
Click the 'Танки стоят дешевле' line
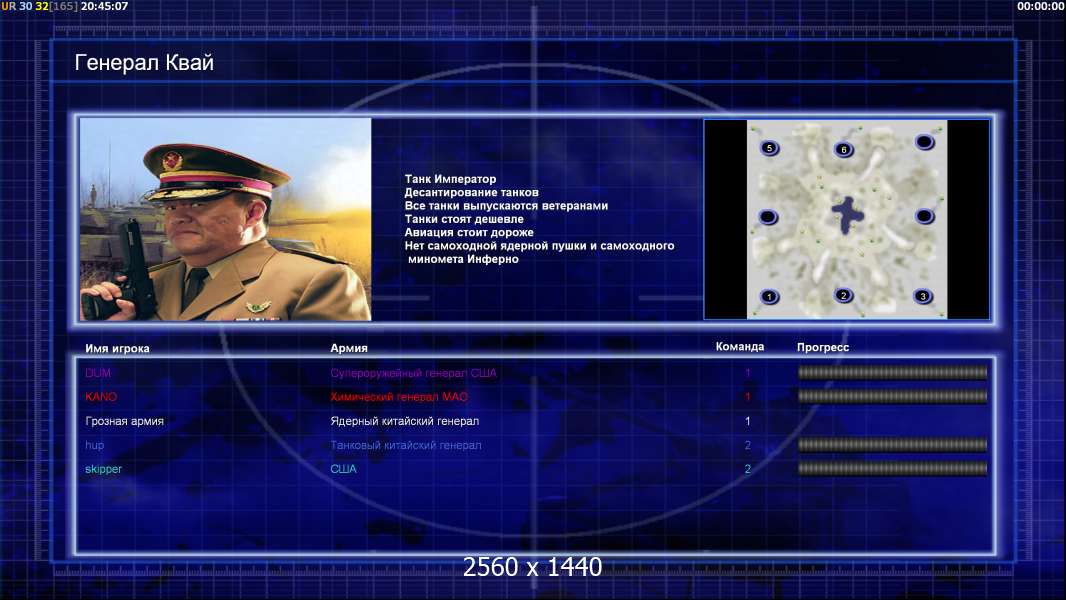[464, 219]
